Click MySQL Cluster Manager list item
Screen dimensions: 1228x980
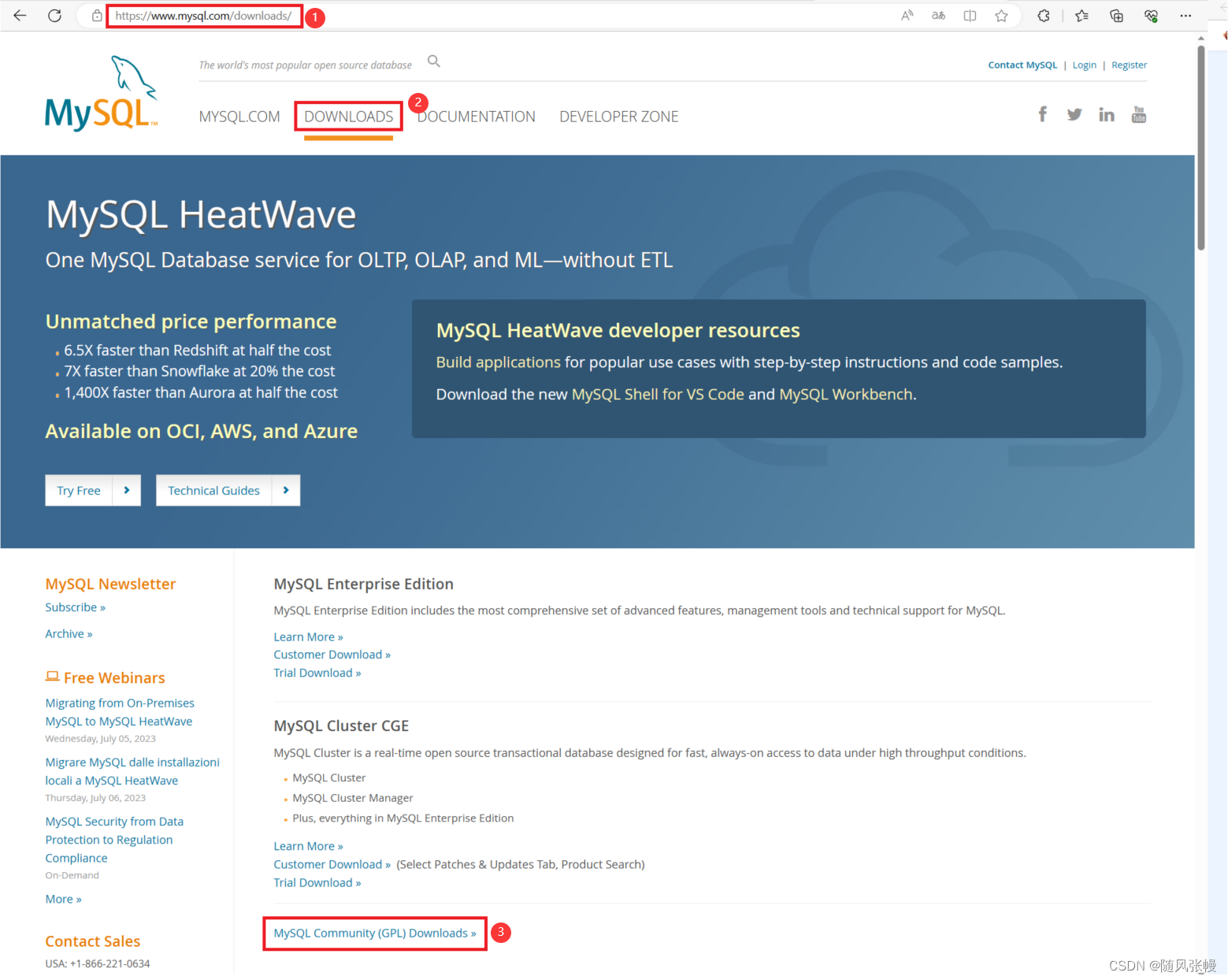[x=352, y=798]
